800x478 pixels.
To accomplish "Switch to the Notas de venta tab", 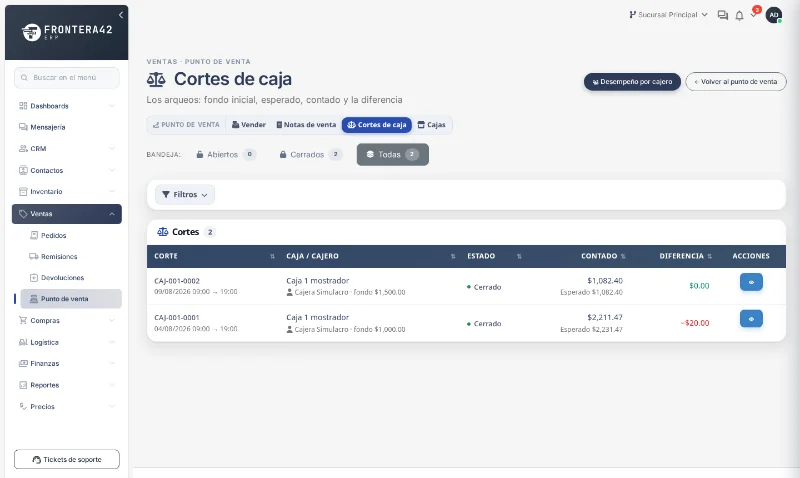I will tap(306, 124).
